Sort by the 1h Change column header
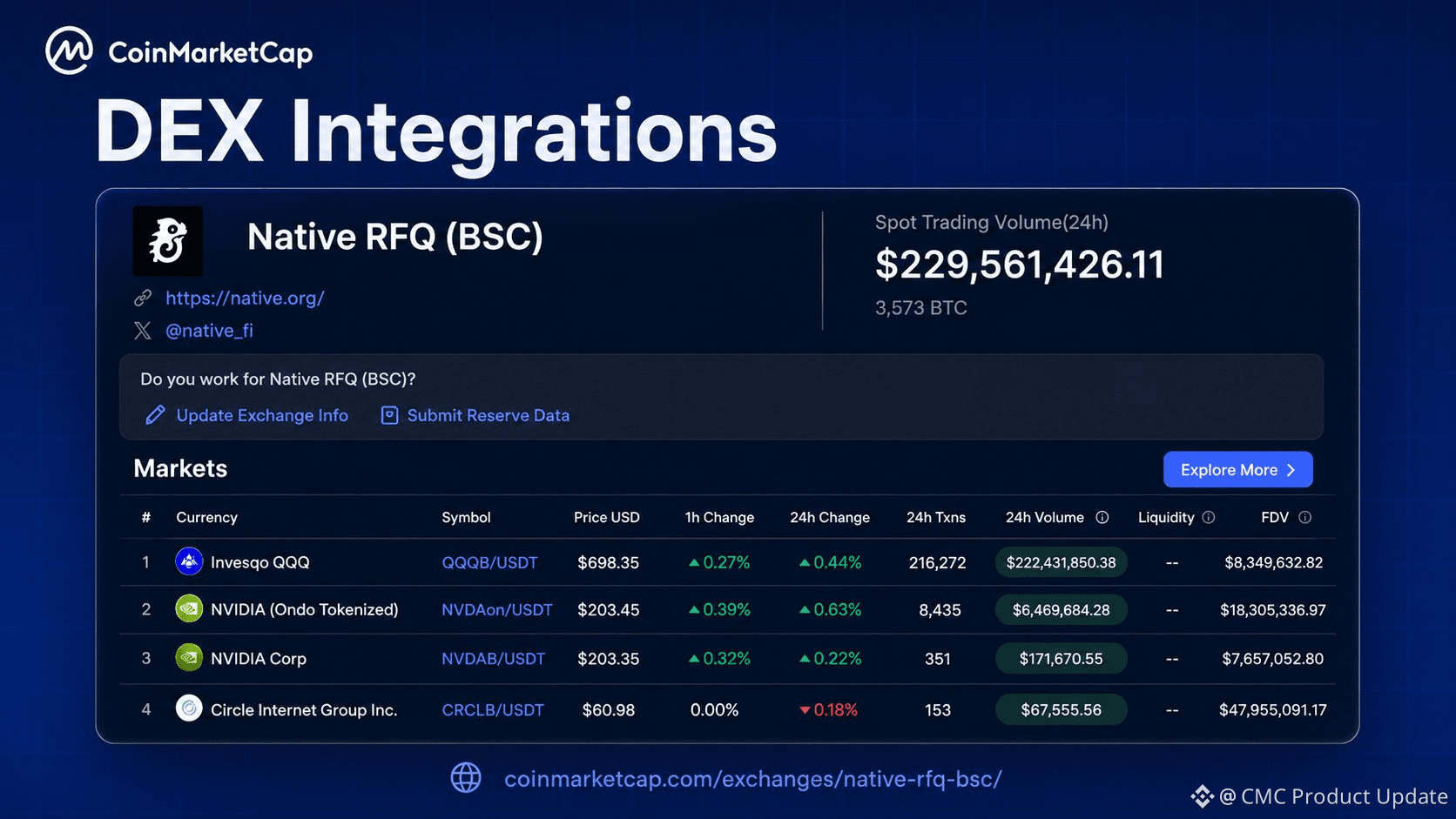This screenshot has width=1456, height=819. coord(719,517)
